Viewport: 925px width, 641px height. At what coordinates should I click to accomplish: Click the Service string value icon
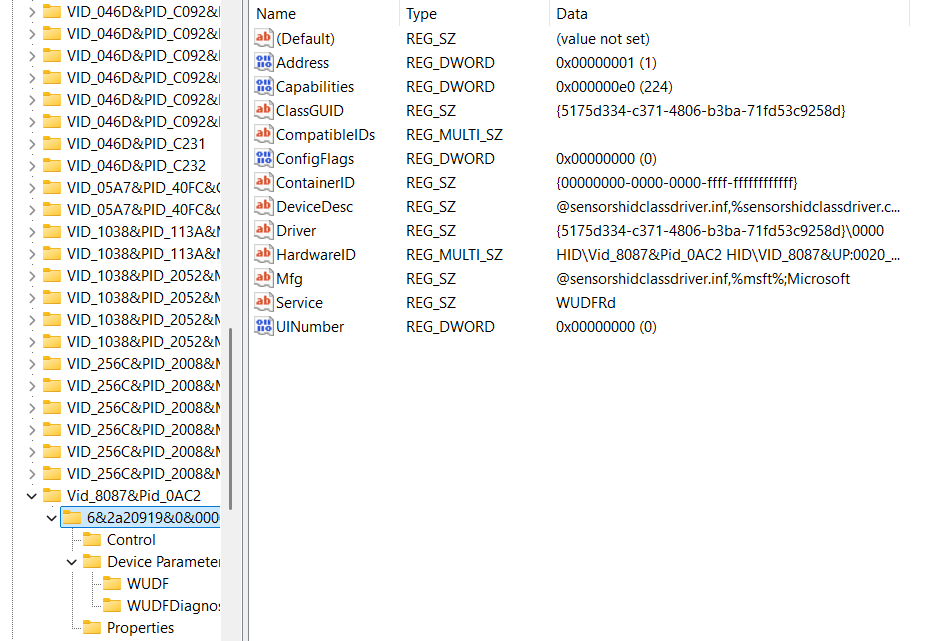click(x=264, y=302)
